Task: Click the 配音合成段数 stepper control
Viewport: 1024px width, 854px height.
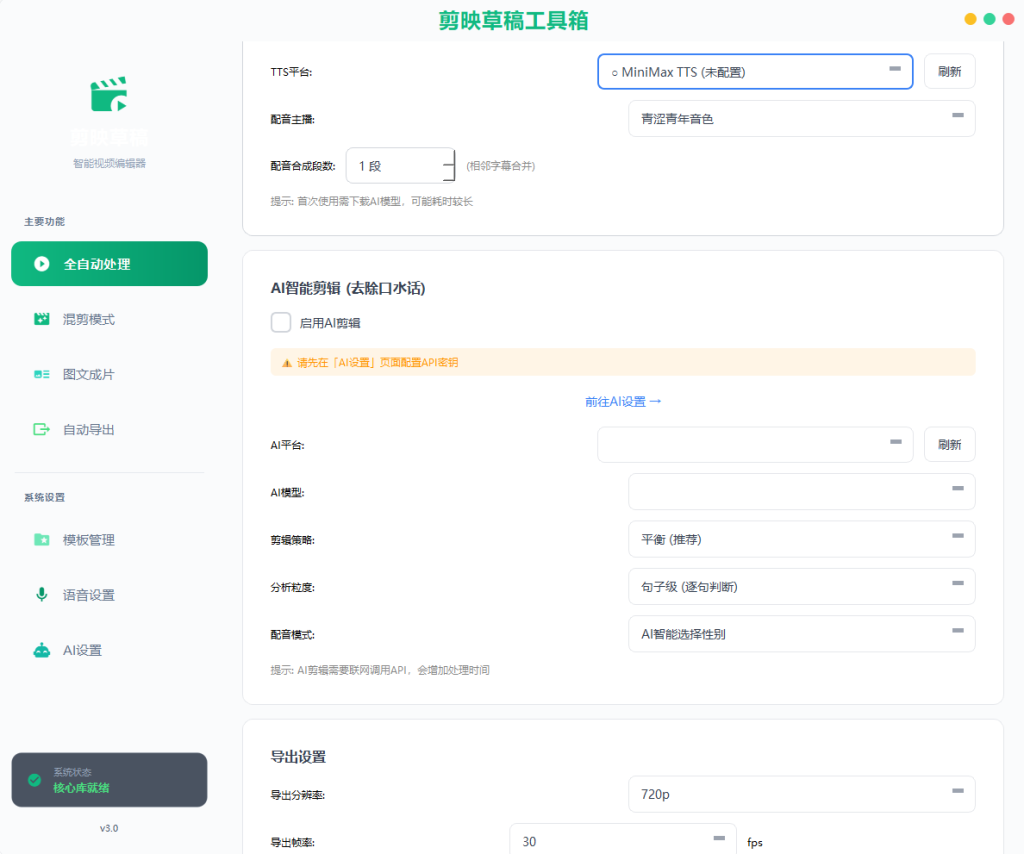Action: tap(449, 166)
